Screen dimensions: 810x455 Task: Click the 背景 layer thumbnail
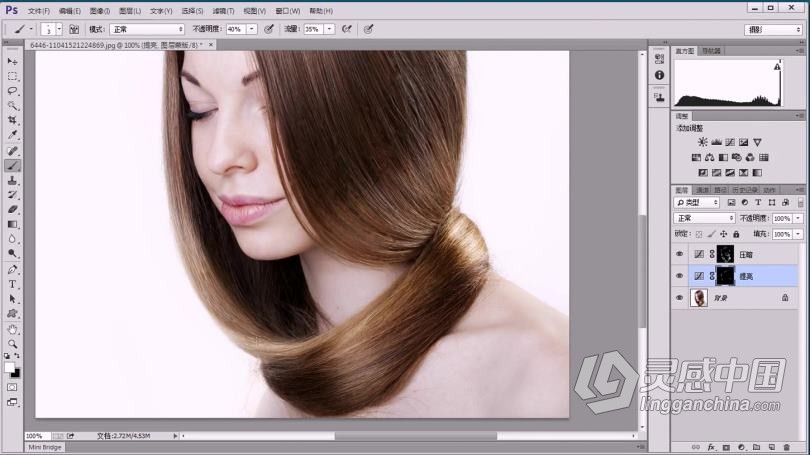tap(699, 298)
